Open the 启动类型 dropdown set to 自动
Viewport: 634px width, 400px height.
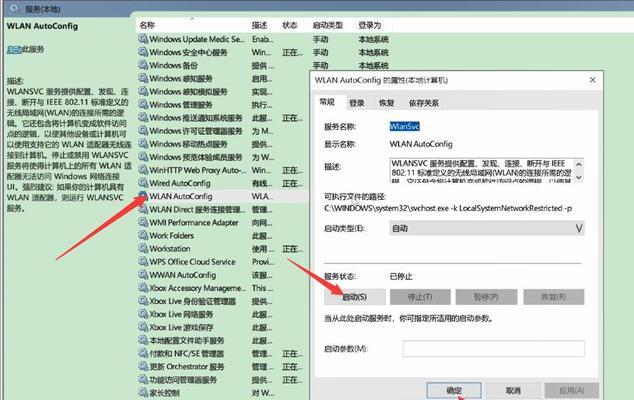pyautogui.click(x=487, y=228)
